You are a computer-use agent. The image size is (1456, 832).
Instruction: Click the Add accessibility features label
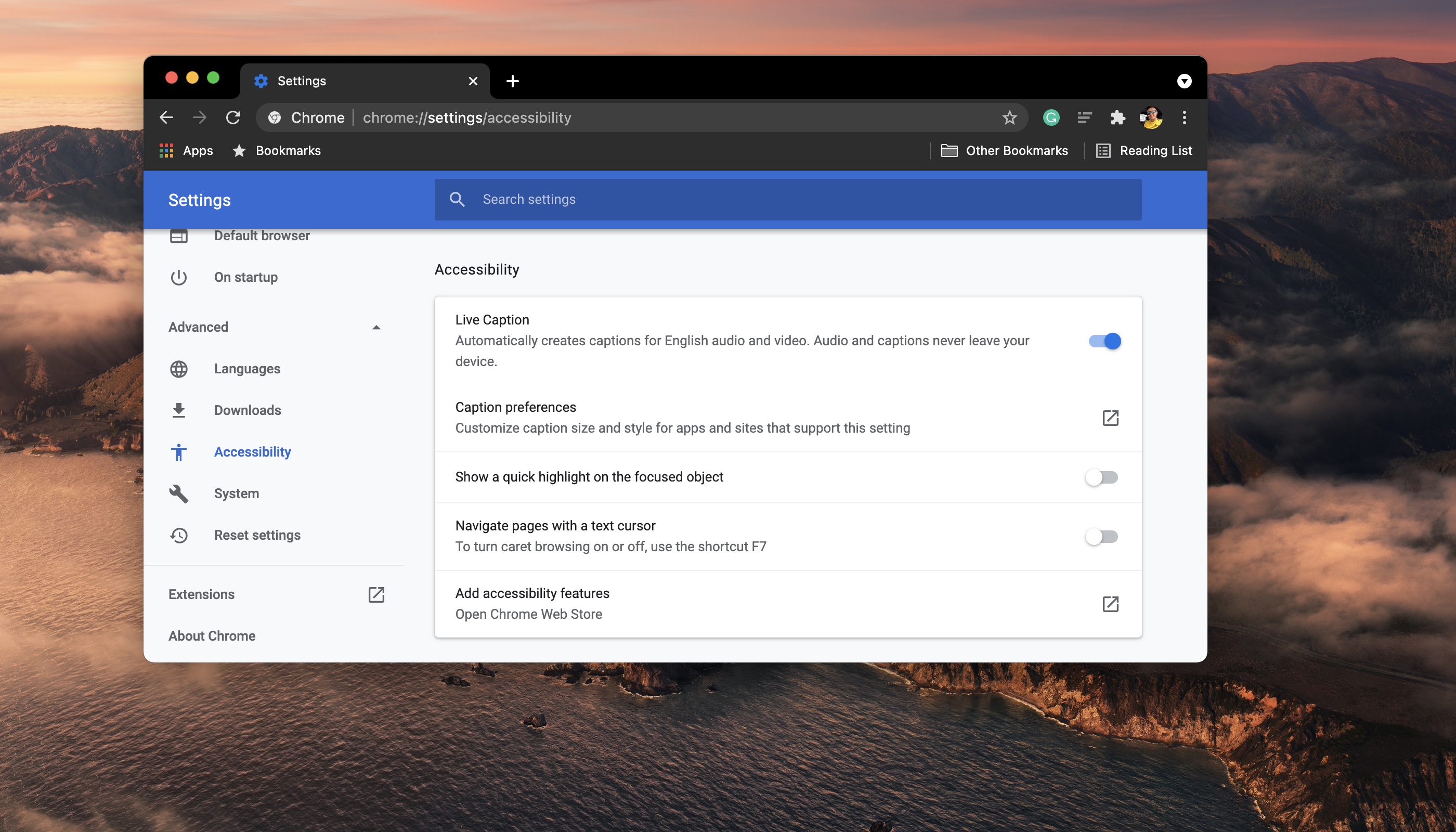tap(532, 593)
